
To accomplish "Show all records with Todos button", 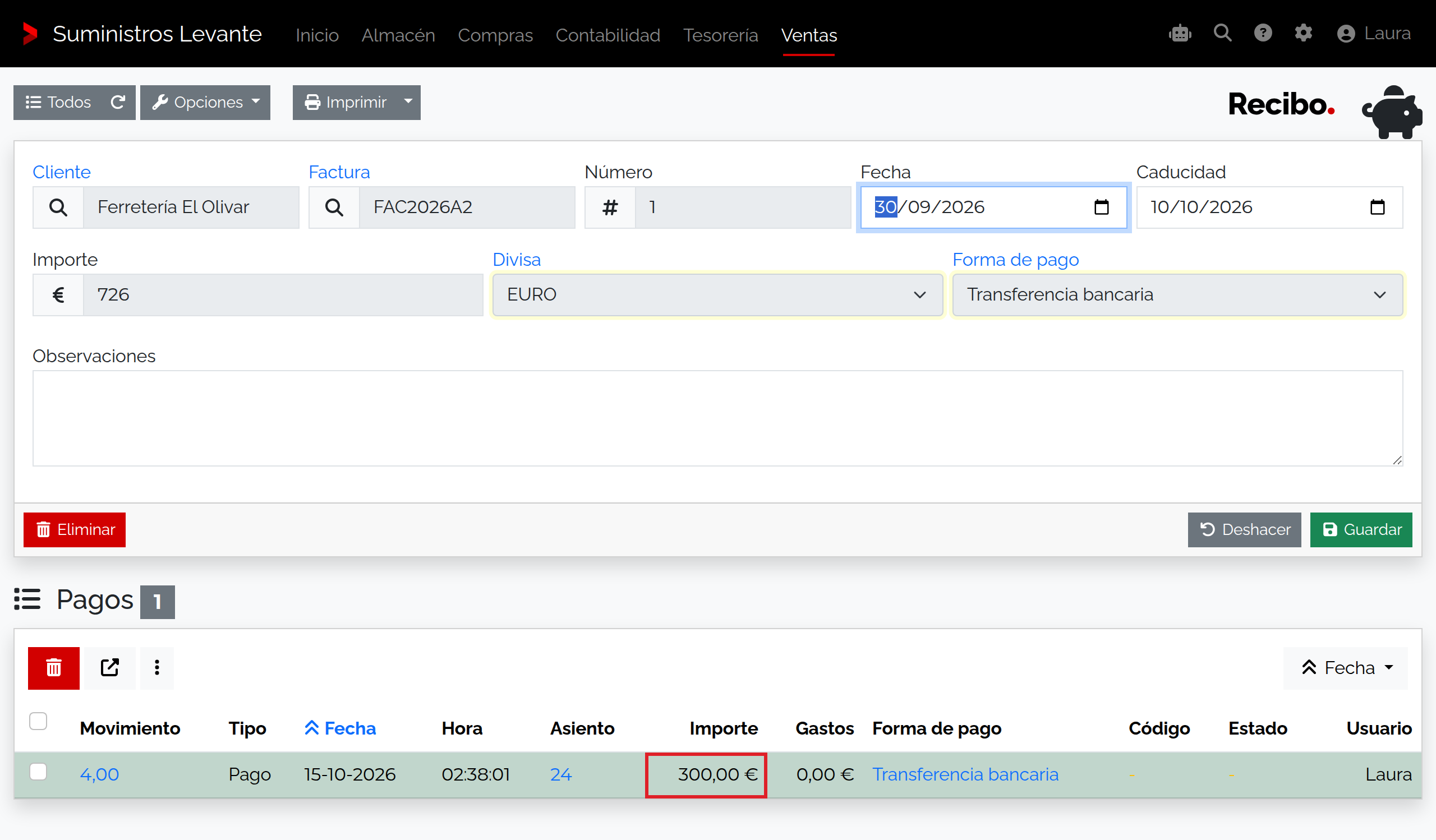I will click(x=58, y=103).
